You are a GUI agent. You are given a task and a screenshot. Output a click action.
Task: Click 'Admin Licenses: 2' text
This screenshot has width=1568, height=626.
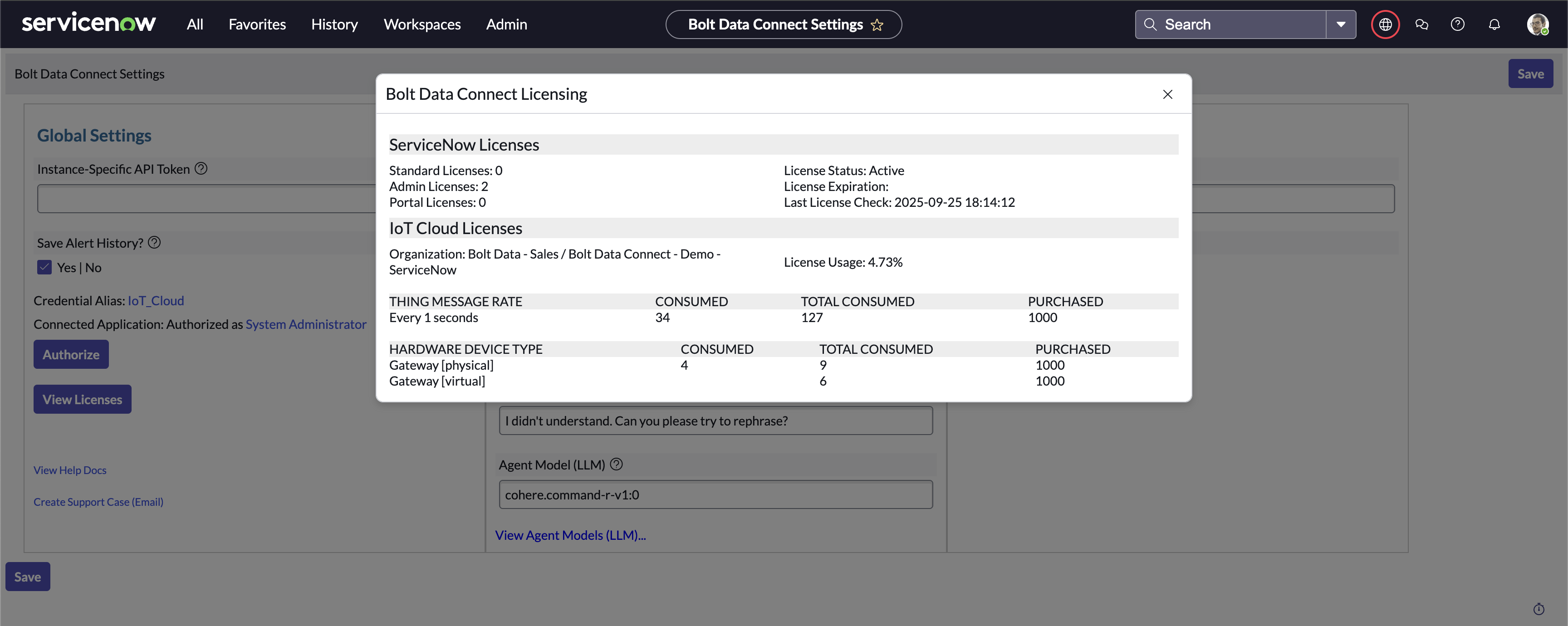coord(438,186)
